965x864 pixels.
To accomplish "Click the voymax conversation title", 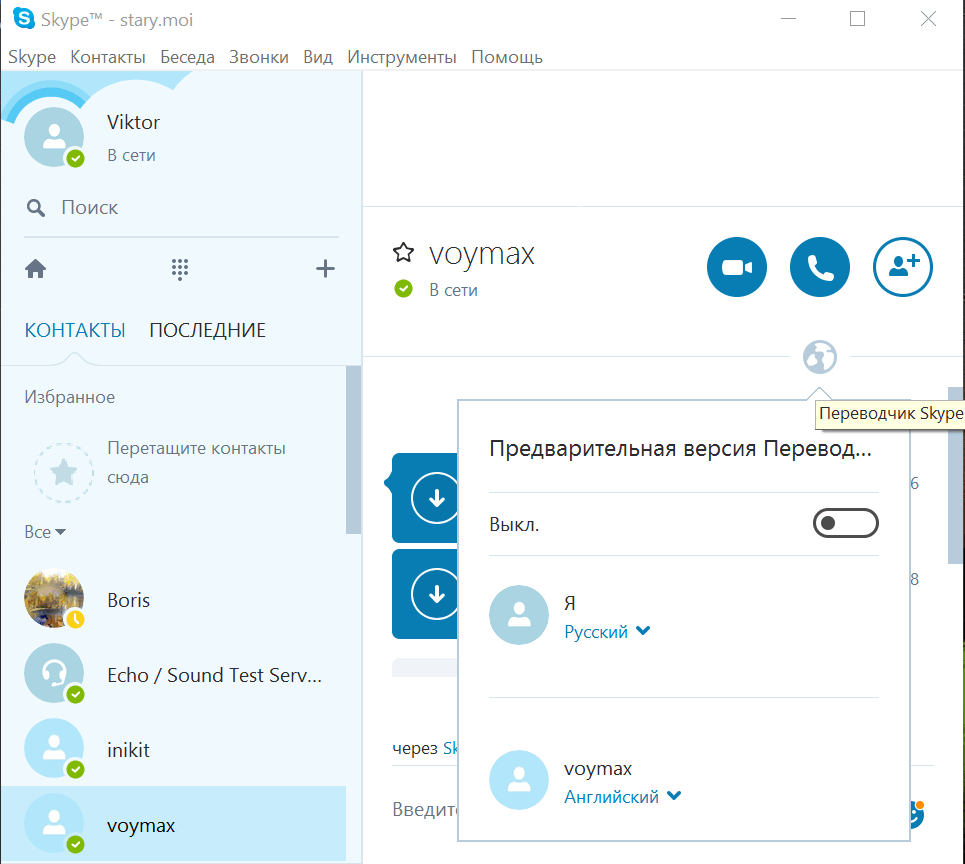I will [x=481, y=254].
